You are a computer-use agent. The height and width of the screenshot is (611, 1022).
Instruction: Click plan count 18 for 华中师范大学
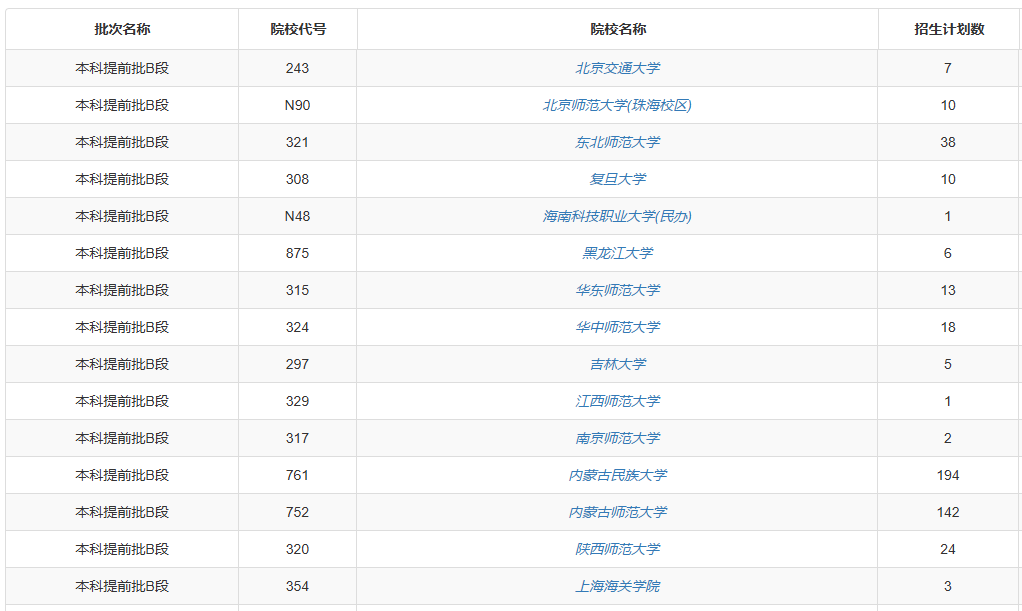coord(948,327)
